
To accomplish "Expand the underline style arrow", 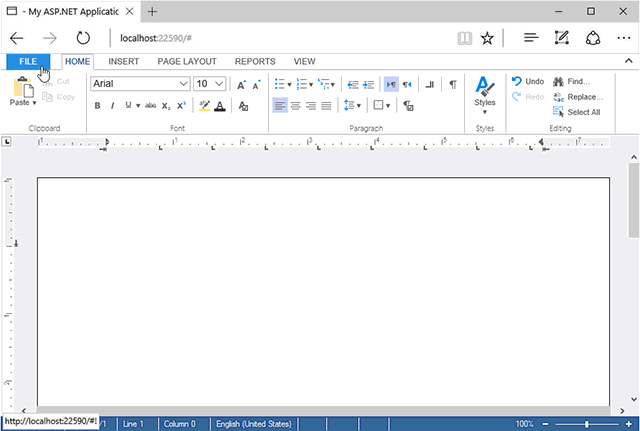I will click(138, 106).
